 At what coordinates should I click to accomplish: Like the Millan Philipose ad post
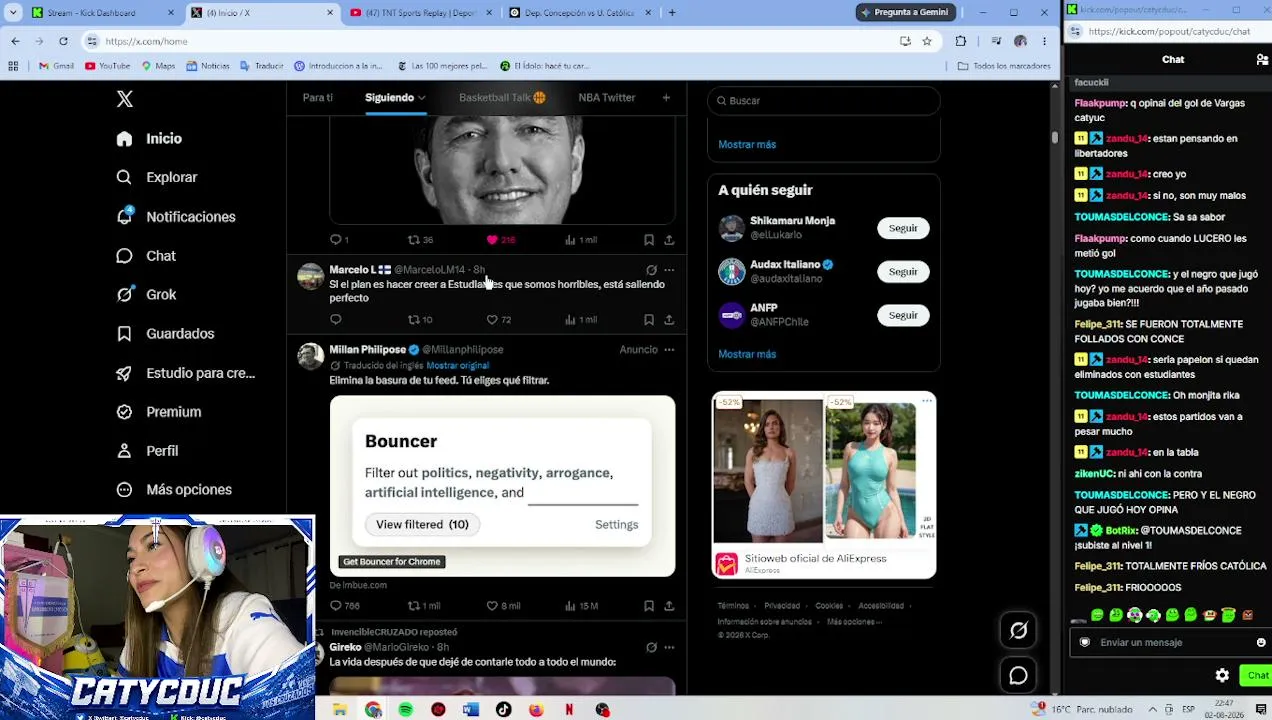492,605
